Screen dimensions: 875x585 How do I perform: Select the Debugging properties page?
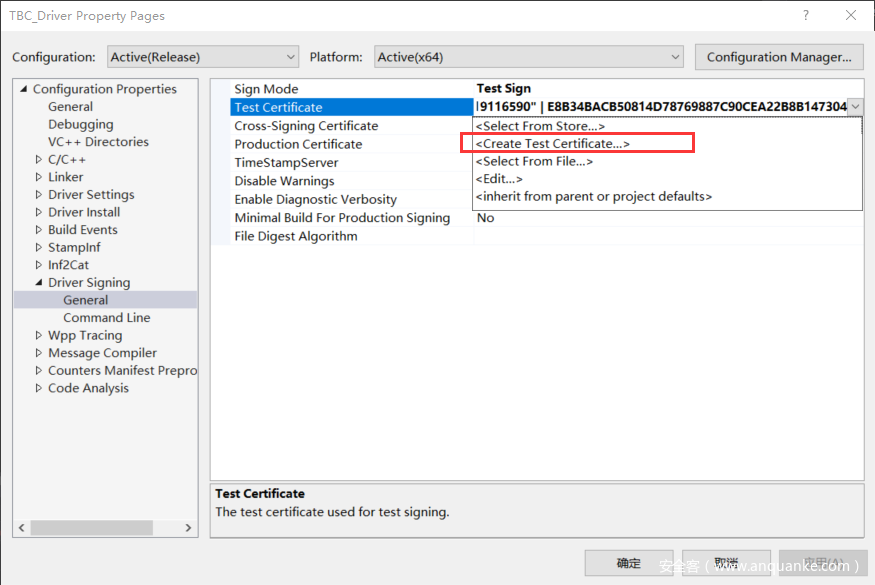(81, 124)
